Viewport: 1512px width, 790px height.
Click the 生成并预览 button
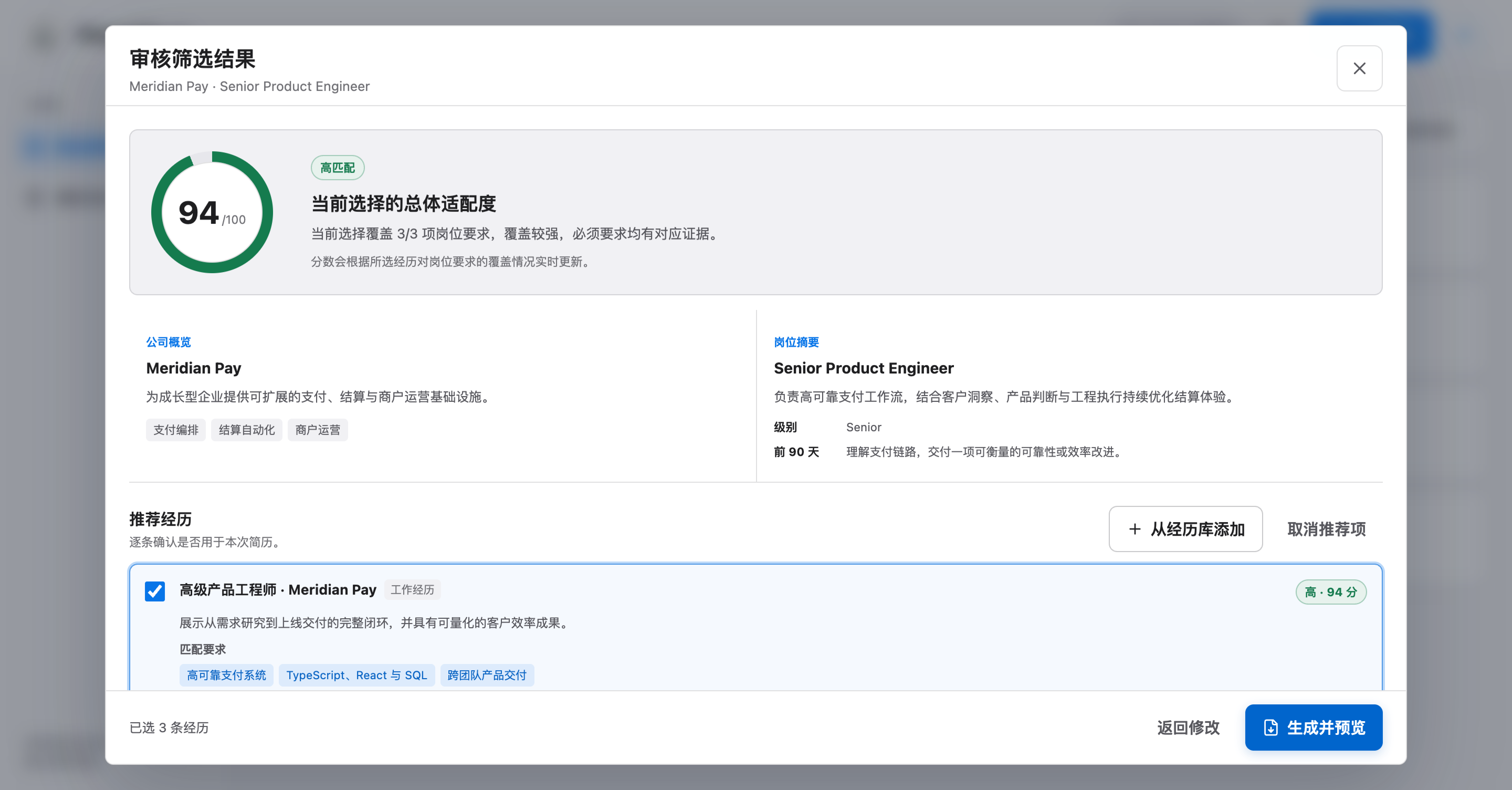pos(1313,727)
